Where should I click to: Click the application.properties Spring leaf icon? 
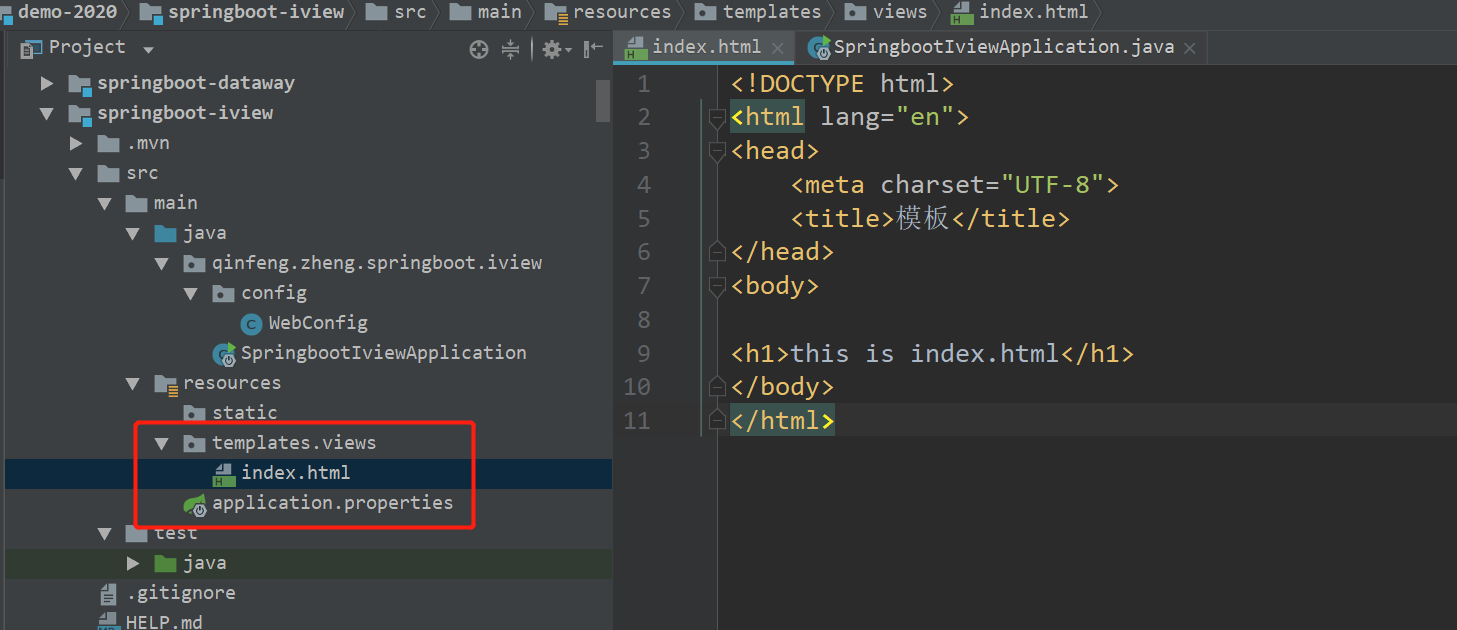click(194, 505)
